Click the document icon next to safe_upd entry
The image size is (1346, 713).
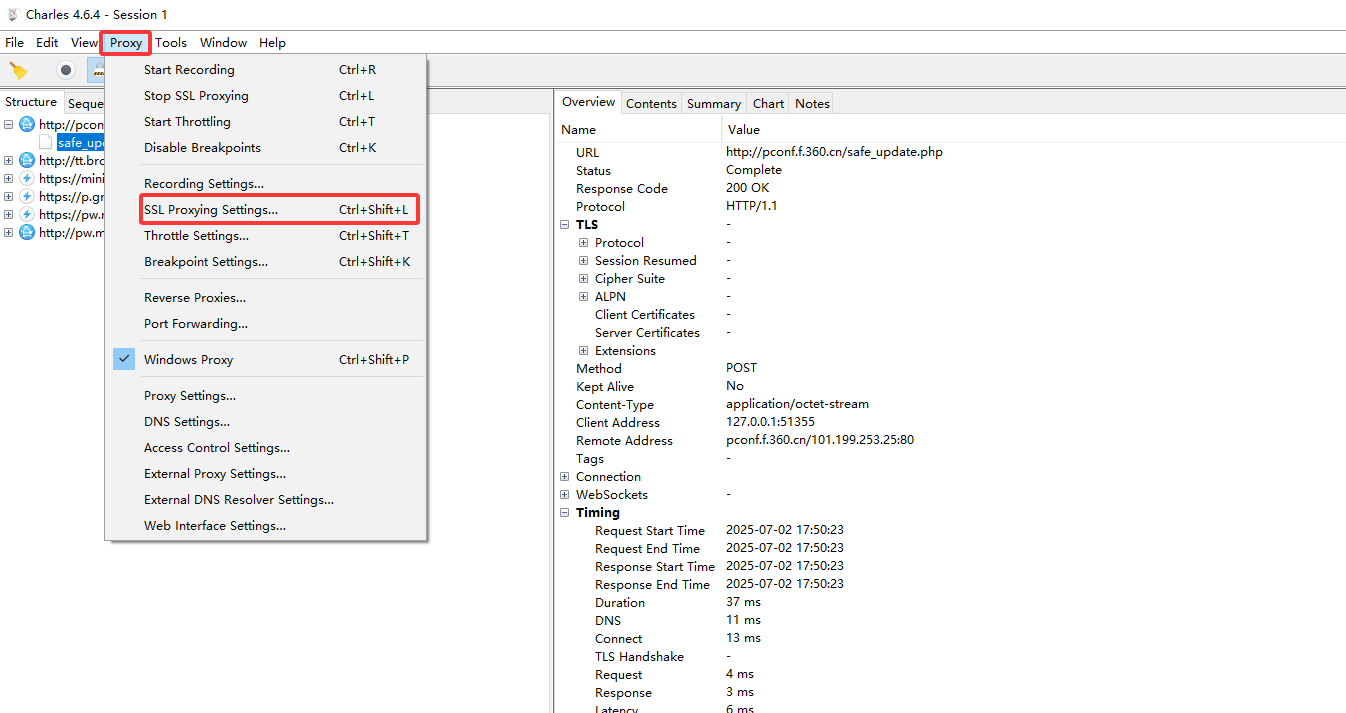point(46,143)
